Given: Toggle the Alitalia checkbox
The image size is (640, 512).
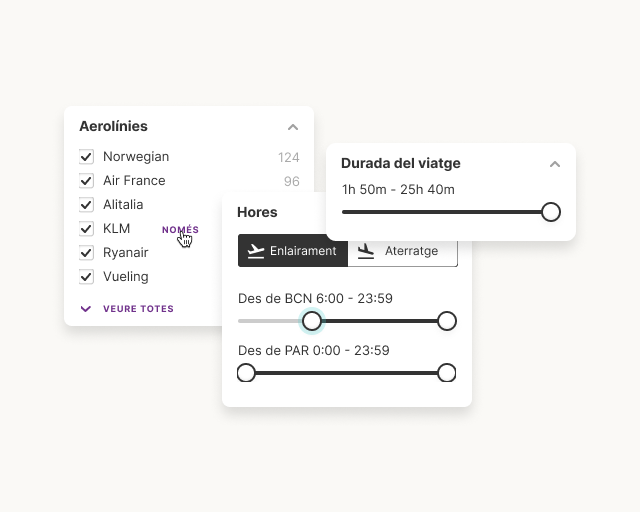Looking at the screenshot, I should pos(86,205).
